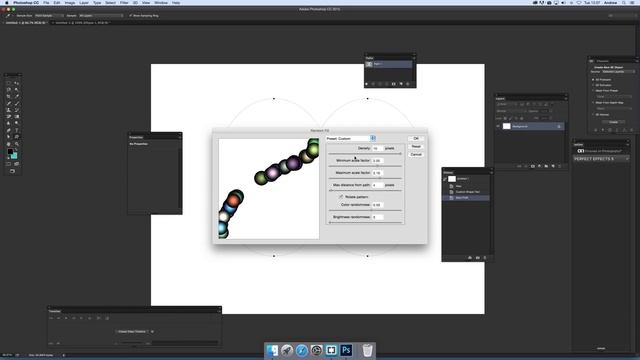Open Launchpad from the Dock
The height and width of the screenshot is (360, 640).
[x=287, y=350]
